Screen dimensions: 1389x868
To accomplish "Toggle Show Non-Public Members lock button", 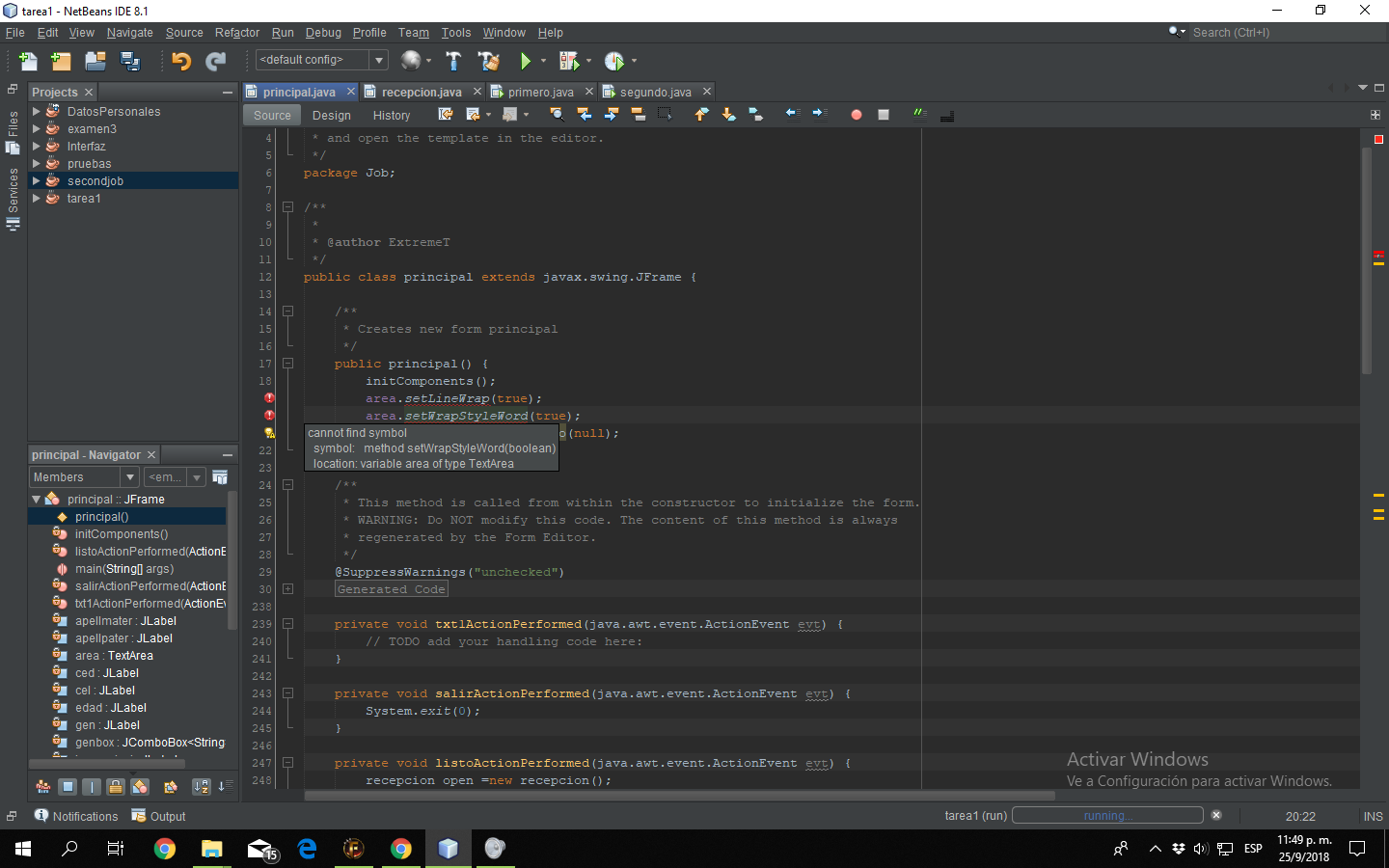I will coord(116,787).
